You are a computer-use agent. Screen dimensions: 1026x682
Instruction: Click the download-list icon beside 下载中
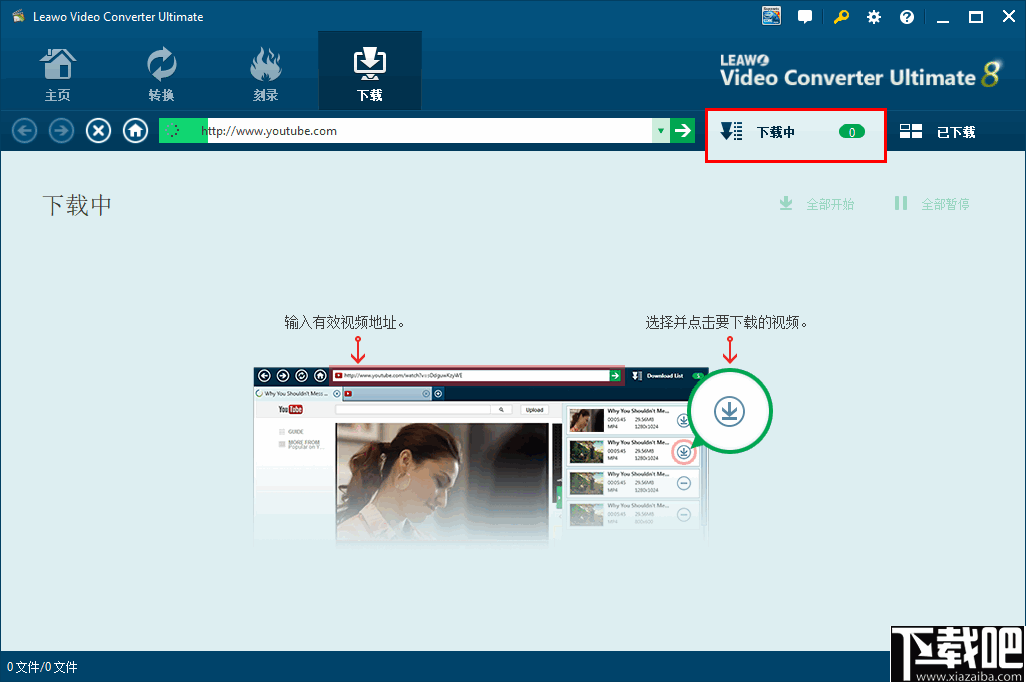731,131
